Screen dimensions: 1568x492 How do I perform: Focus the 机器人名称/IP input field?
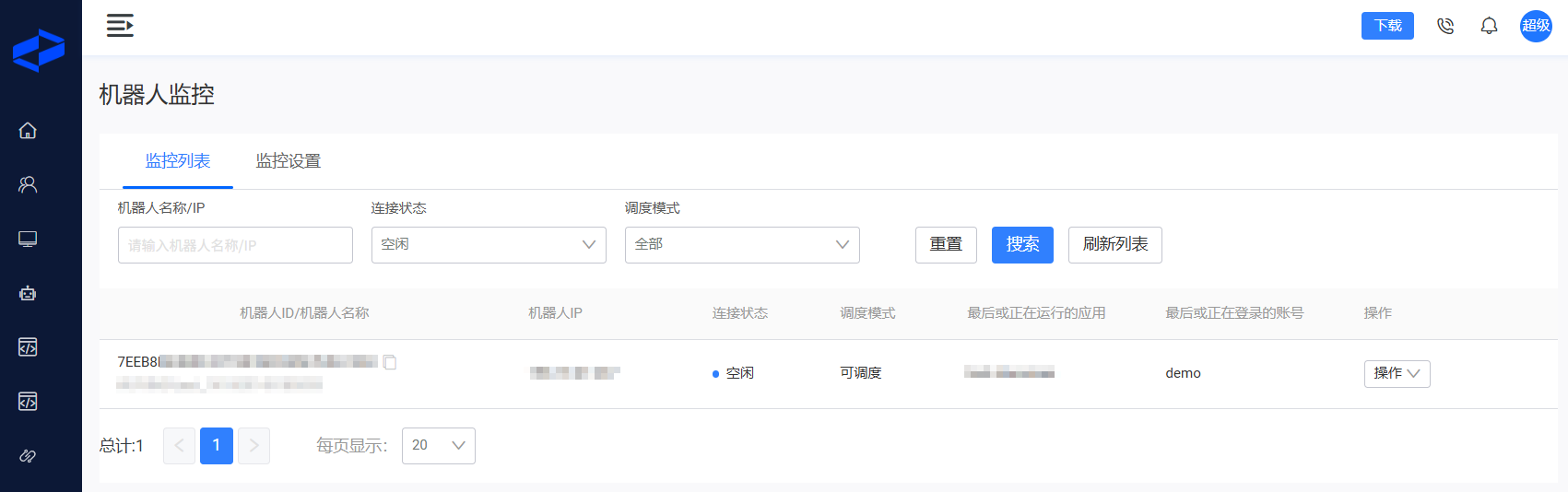tap(235, 245)
